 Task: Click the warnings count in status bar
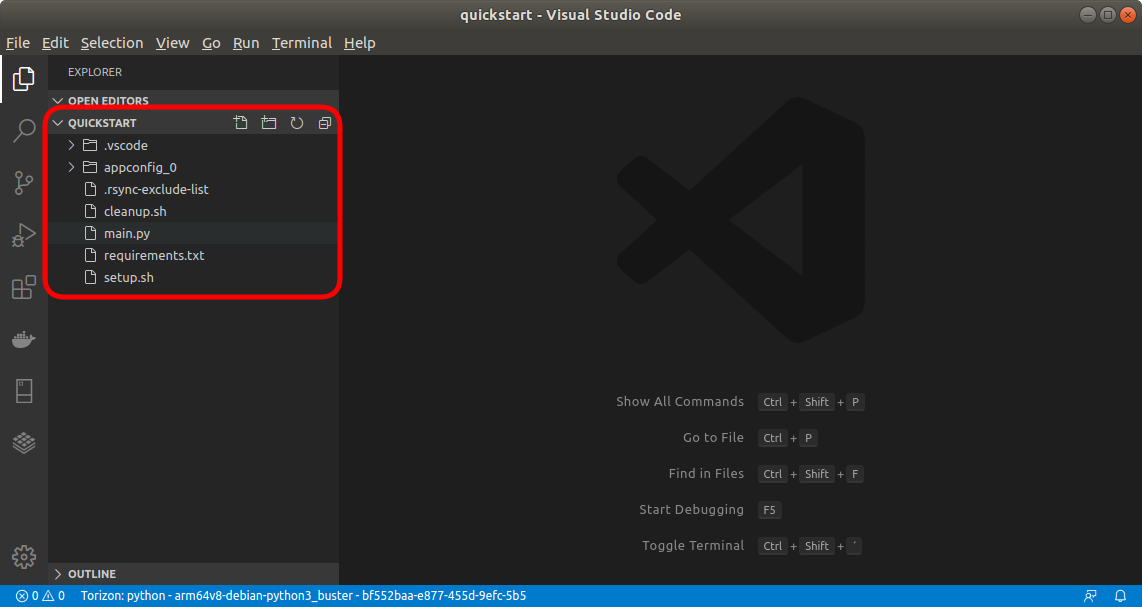(53, 596)
